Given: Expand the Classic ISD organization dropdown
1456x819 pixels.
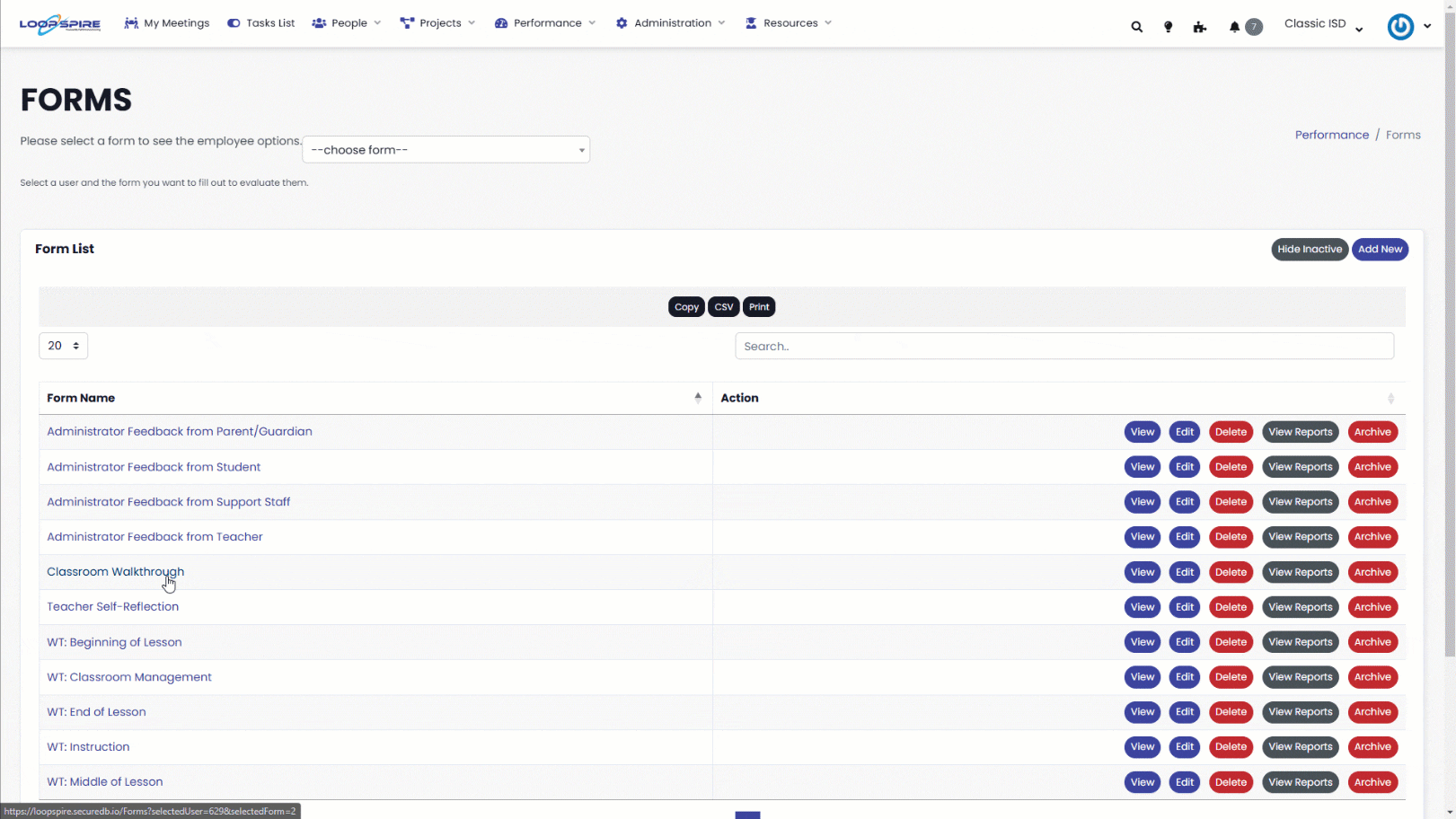Looking at the screenshot, I should pyautogui.click(x=1323, y=24).
